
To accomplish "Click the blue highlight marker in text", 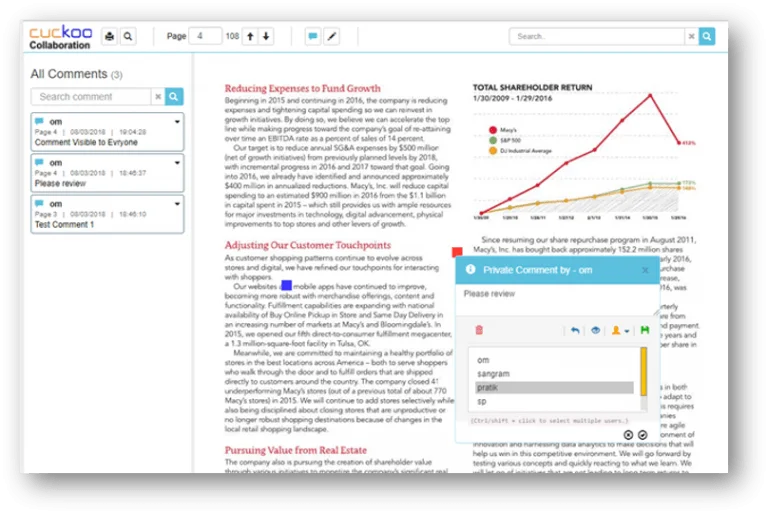I will pyautogui.click(x=287, y=285).
